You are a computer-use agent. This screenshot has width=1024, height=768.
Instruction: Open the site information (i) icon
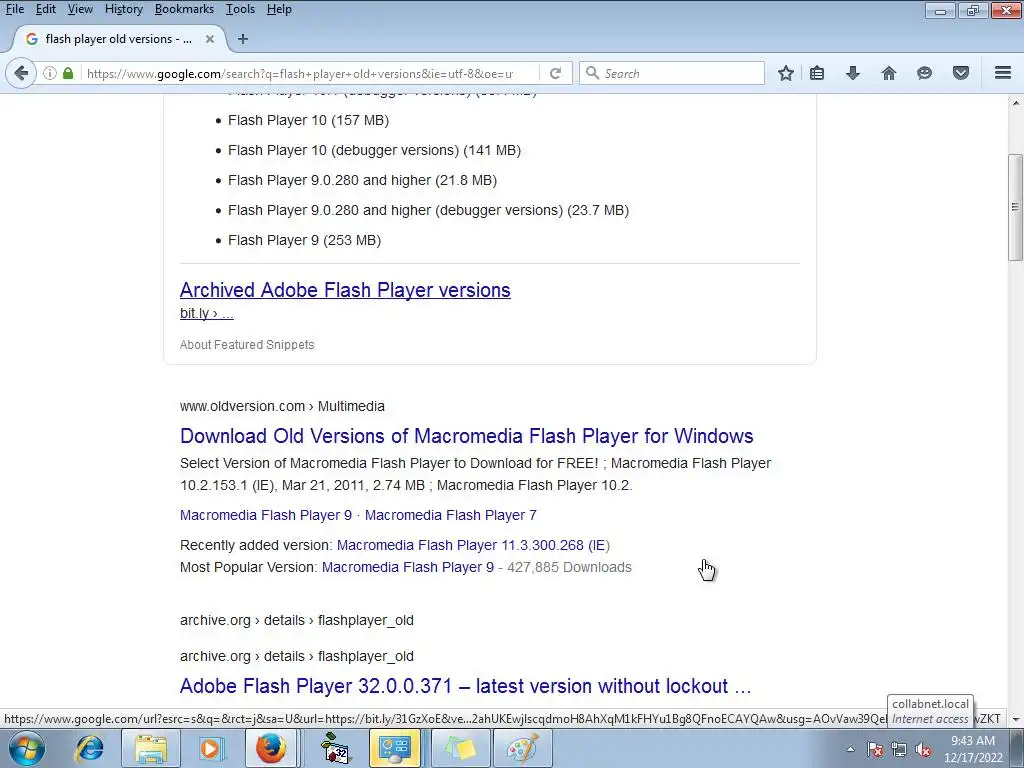tap(50, 73)
